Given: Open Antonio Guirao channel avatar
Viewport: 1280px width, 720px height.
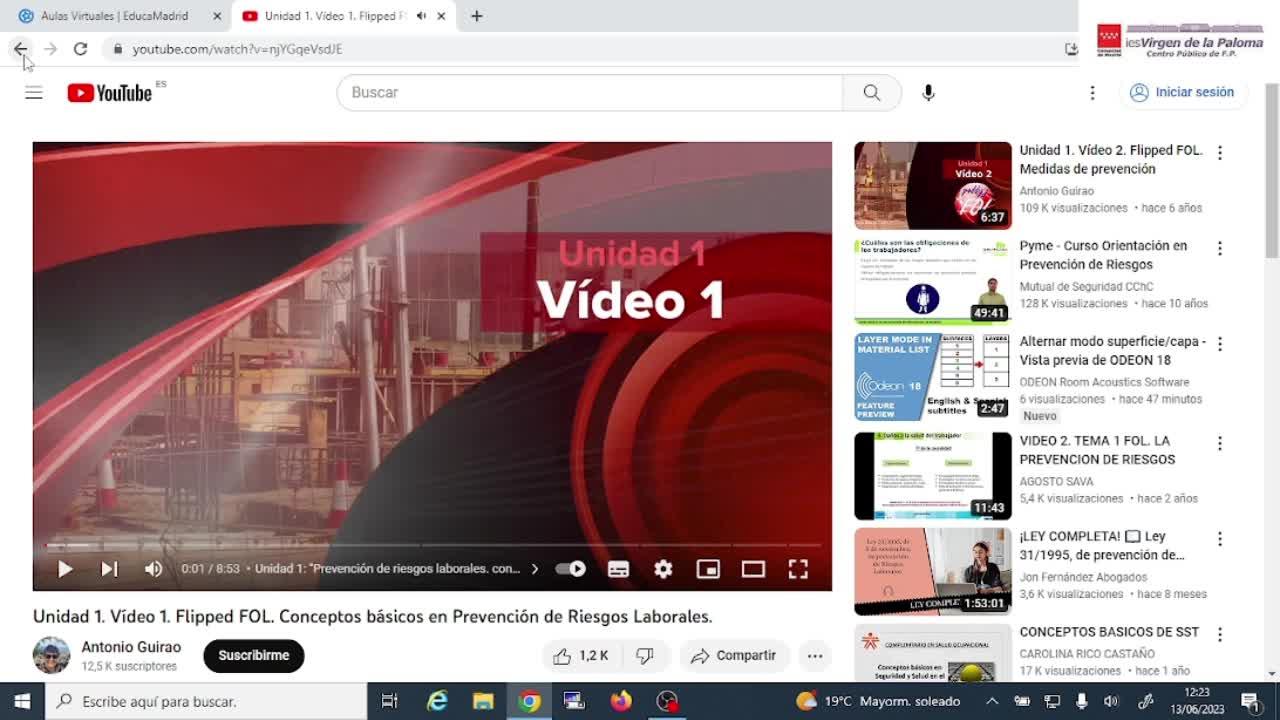Looking at the screenshot, I should point(51,656).
